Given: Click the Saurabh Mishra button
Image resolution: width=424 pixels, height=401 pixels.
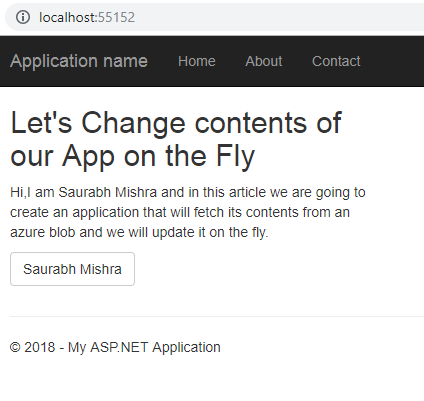Looking at the screenshot, I should tap(72, 269).
